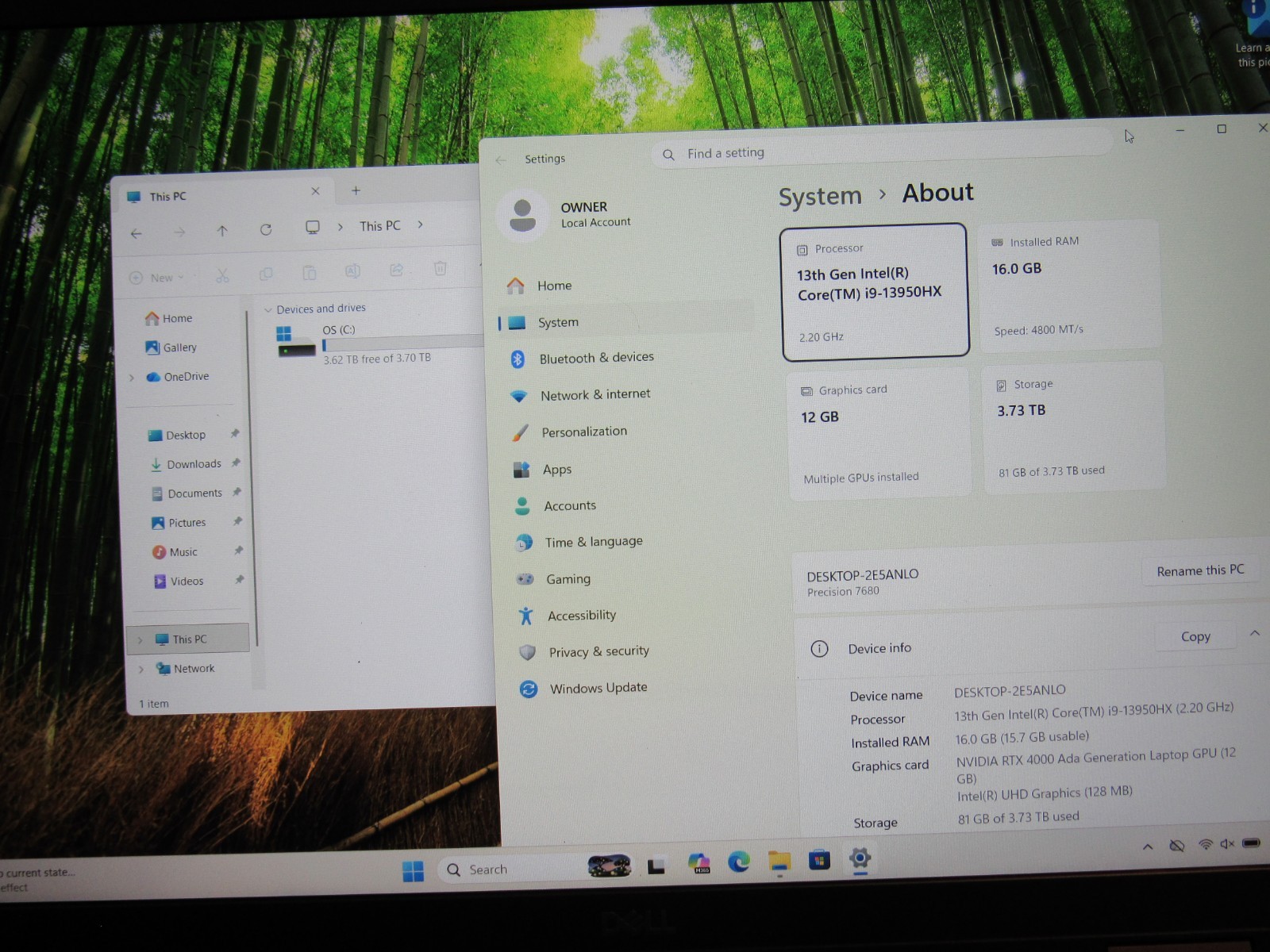Open a new File Explorer tab
This screenshot has height=952, width=1270.
356,190
